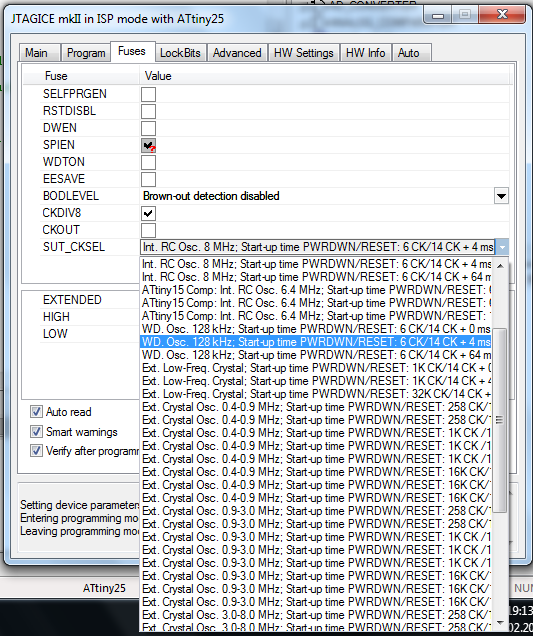Click the SUT_CKSEL combo box field
The width and height of the screenshot is (533, 636).
coord(317,247)
